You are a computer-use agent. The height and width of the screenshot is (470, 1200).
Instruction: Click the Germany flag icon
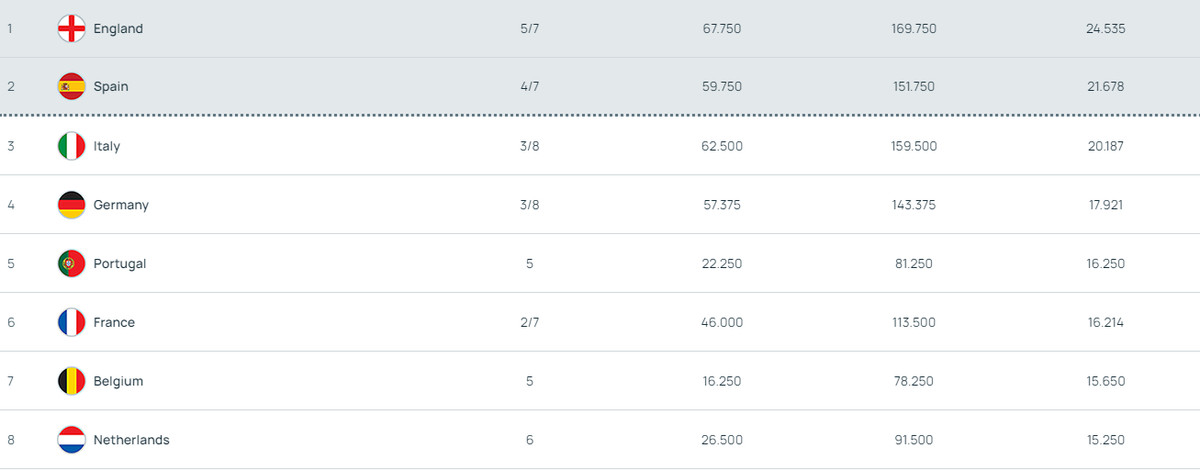71,205
